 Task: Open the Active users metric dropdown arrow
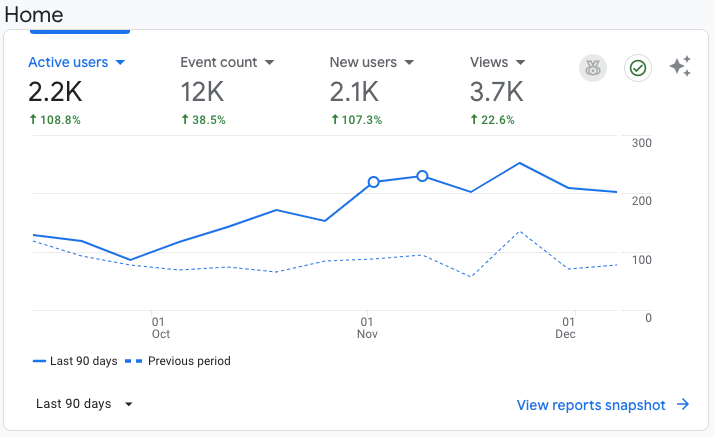(x=121, y=63)
